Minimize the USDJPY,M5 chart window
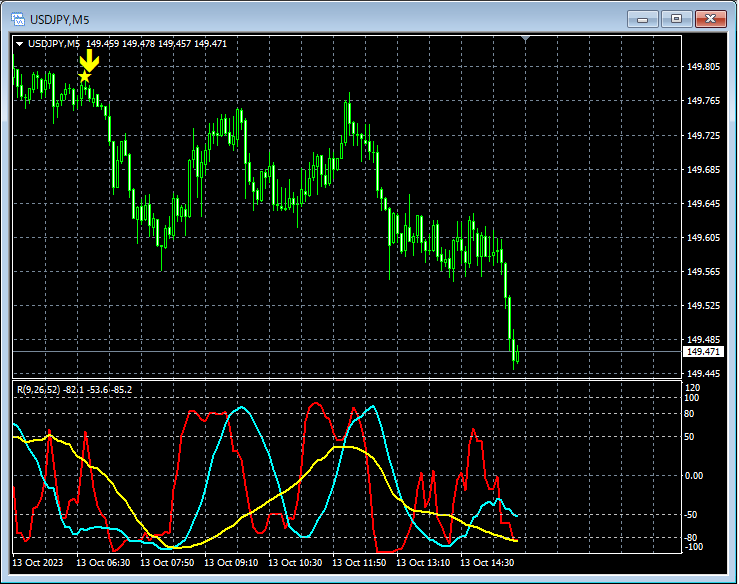This screenshot has width=739, height=584. click(x=642, y=19)
